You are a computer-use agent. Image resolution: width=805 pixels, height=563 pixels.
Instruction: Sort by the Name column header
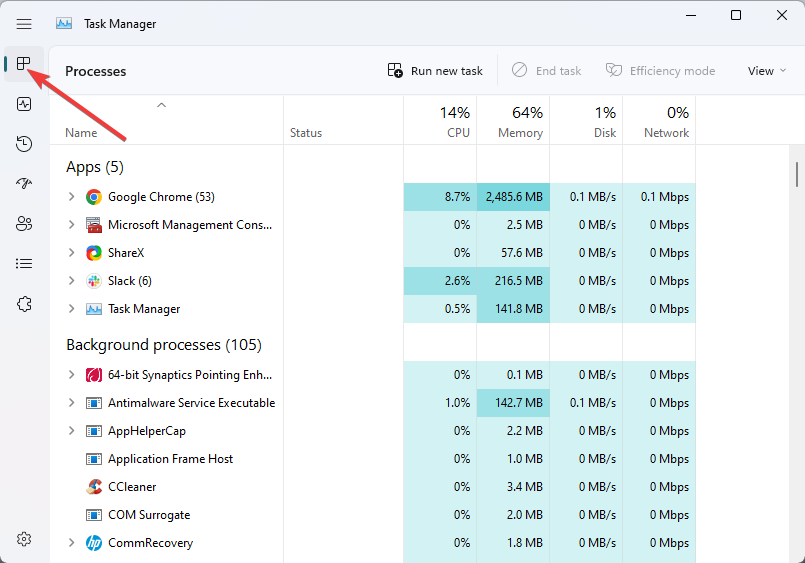pos(166,120)
